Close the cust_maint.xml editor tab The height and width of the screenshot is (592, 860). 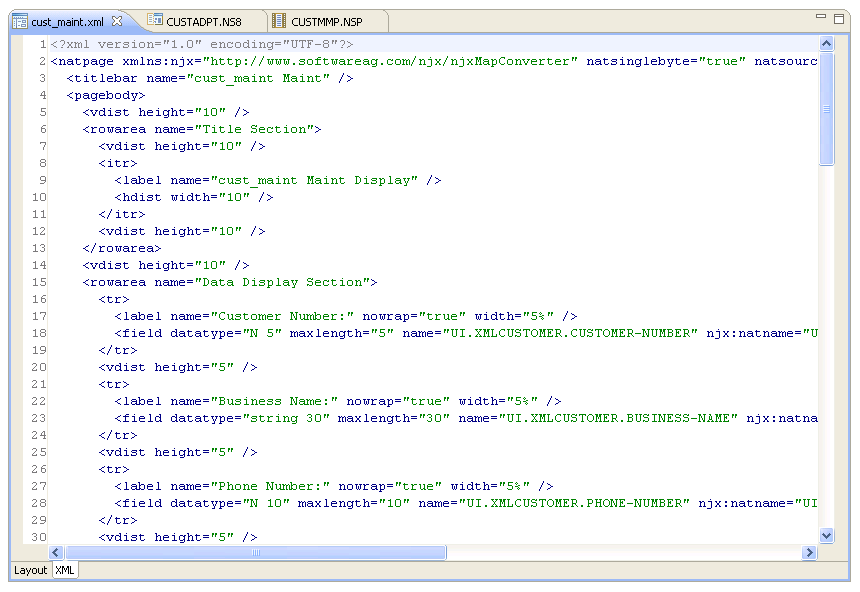117,21
